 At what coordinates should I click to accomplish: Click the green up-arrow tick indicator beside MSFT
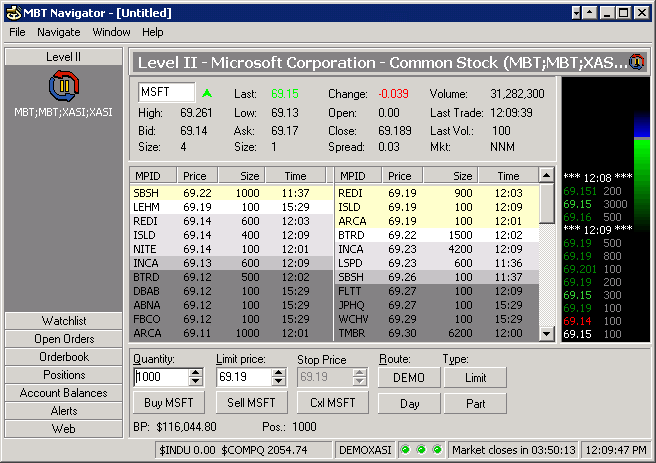coord(207,93)
